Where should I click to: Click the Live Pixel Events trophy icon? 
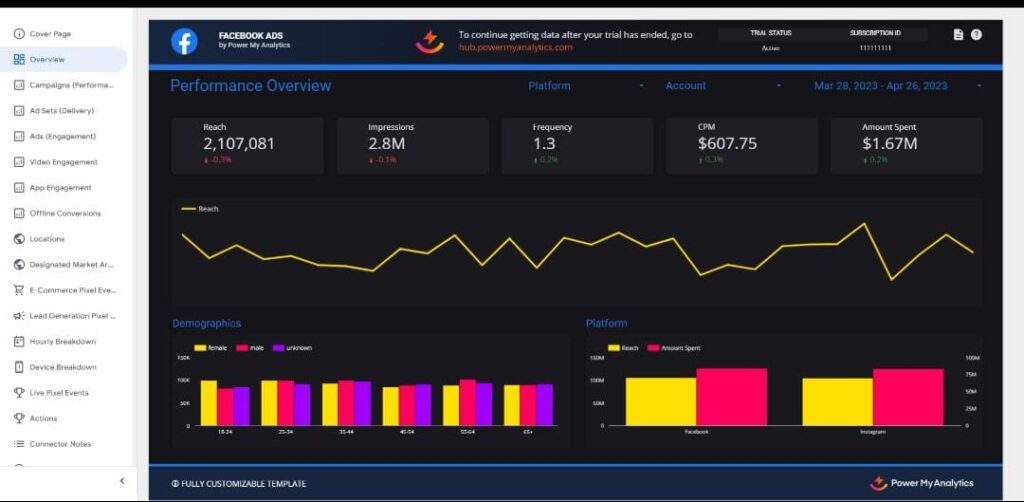click(x=19, y=392)
